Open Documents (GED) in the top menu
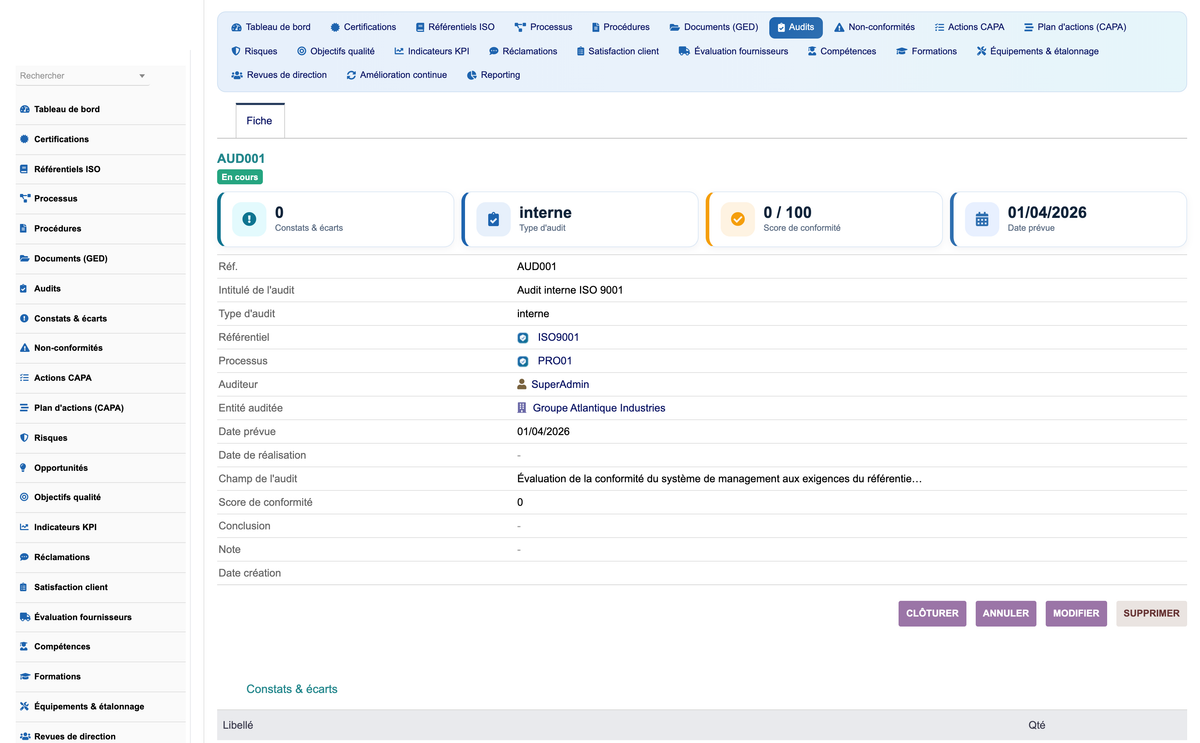The image size is (1200, 743). (x=714, y=27)
